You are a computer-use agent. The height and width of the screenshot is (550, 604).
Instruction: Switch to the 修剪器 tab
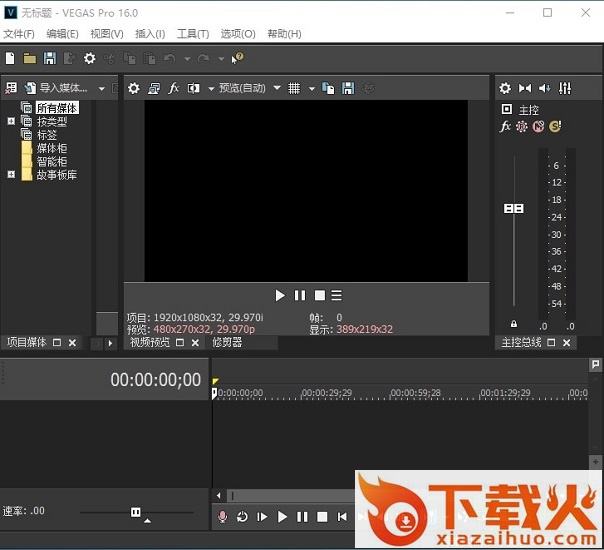227,342
